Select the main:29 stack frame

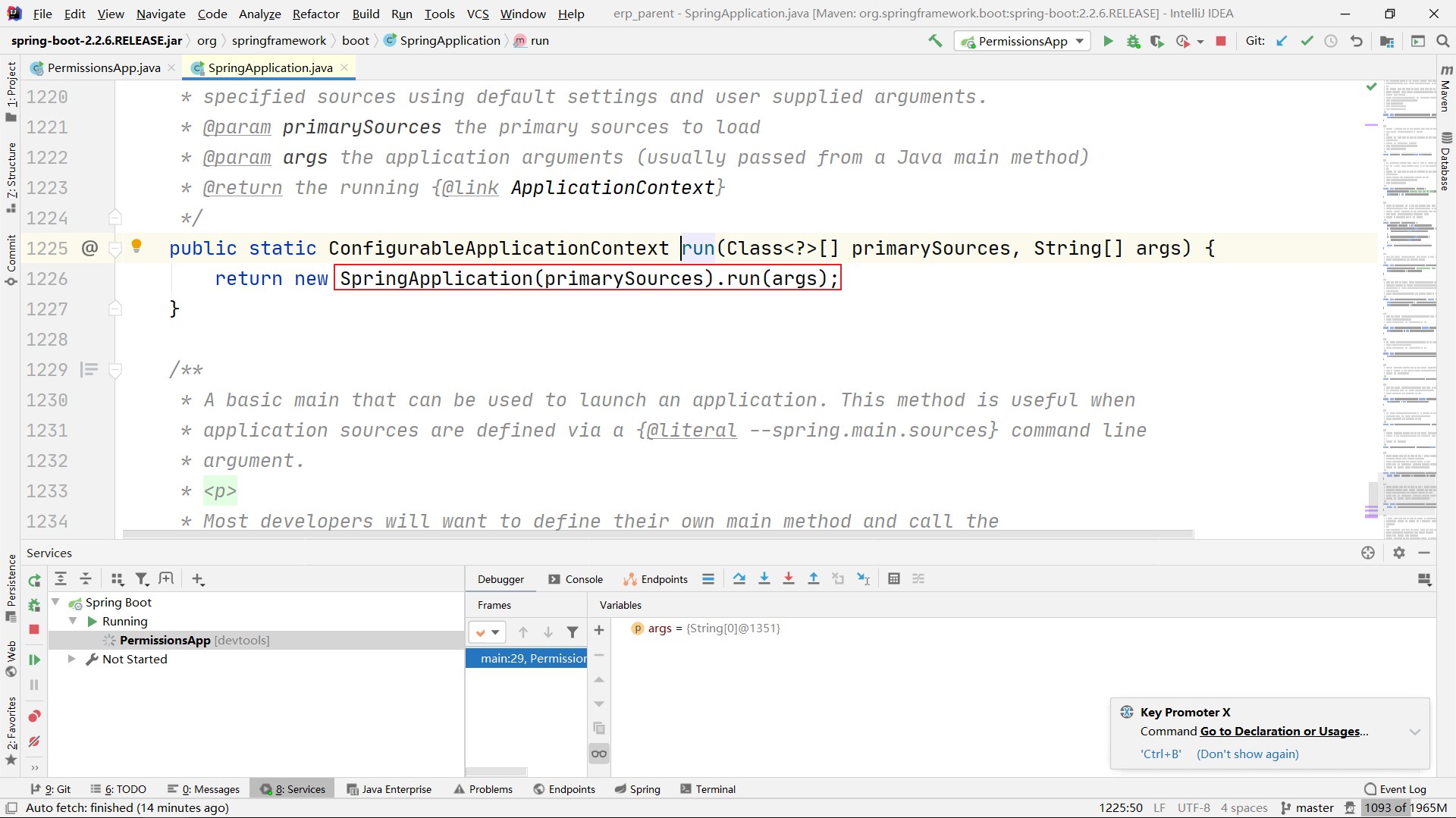click(x=526, y=658)
